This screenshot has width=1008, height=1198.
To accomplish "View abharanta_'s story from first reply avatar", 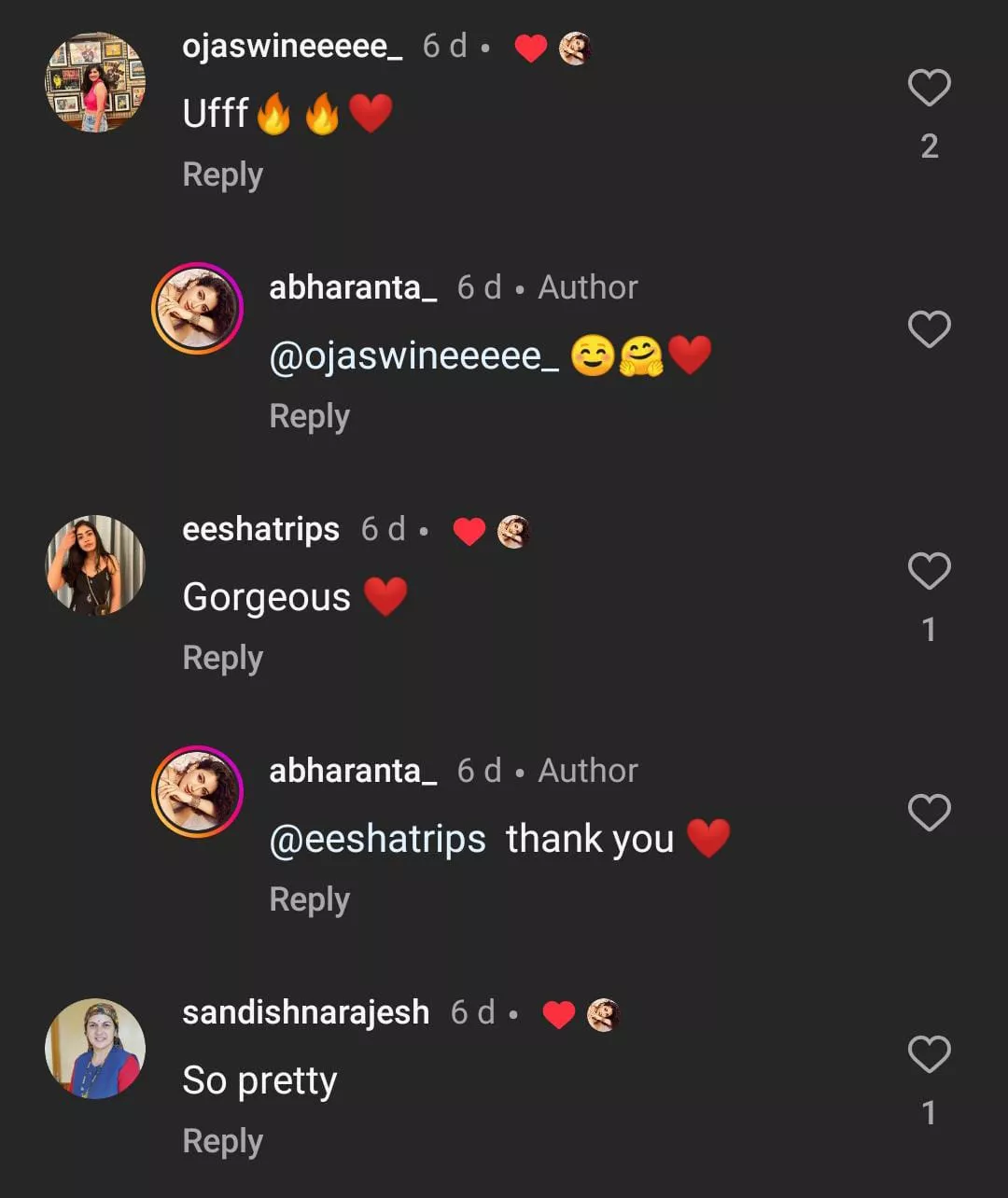I will coord(197,309).
